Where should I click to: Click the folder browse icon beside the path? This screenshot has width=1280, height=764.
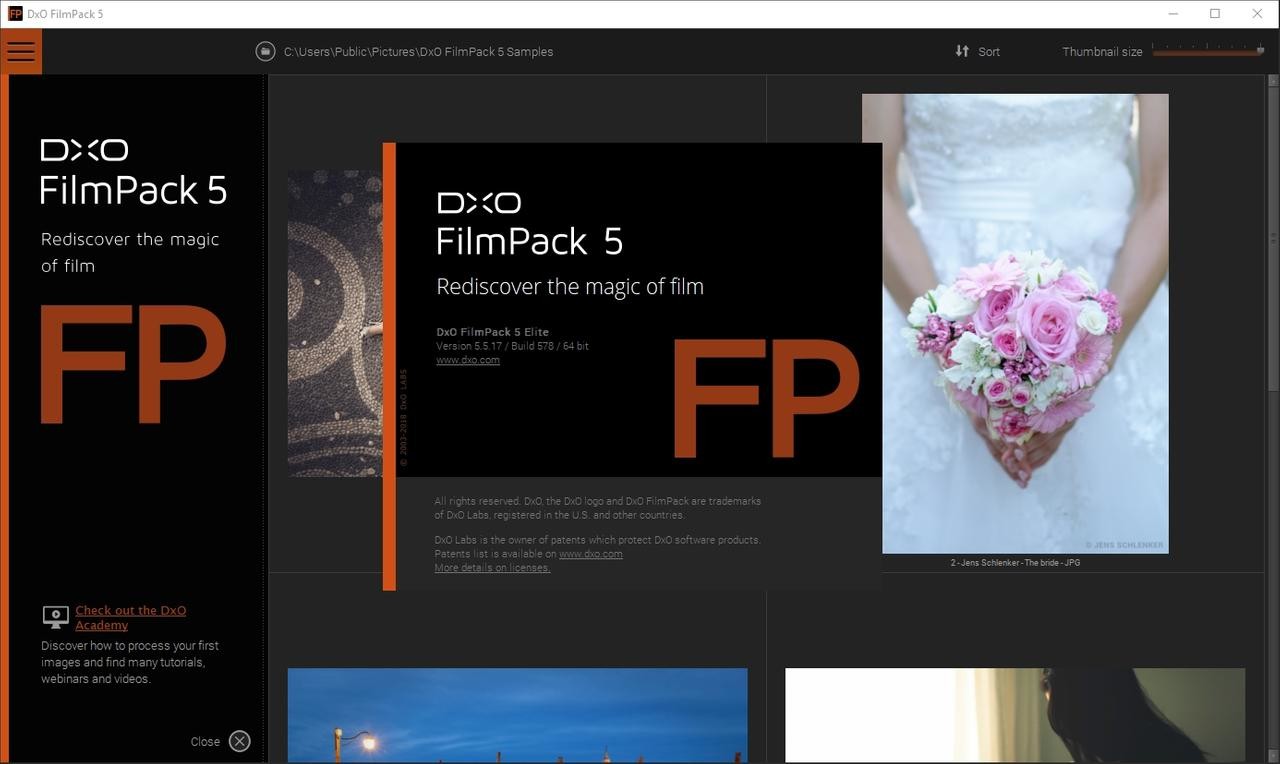[265, 51]
